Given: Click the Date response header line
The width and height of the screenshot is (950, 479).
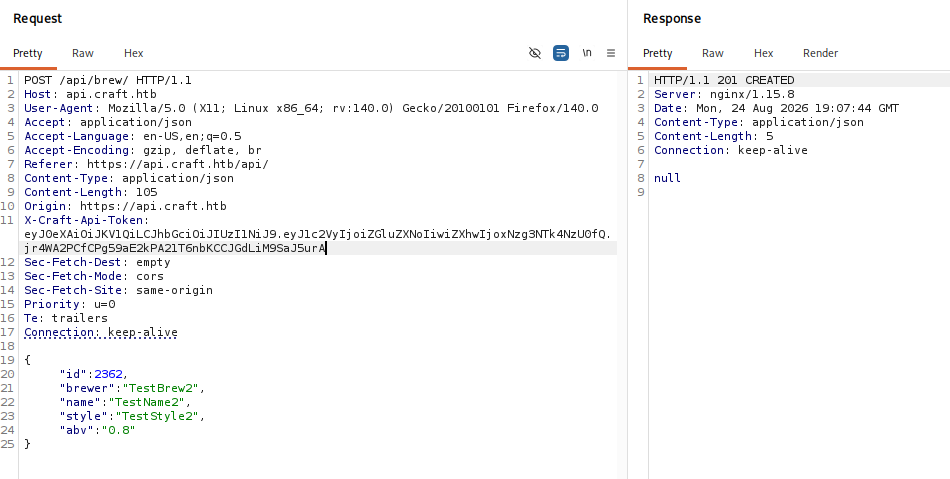Looking at the screenshot, I should 777,108.
